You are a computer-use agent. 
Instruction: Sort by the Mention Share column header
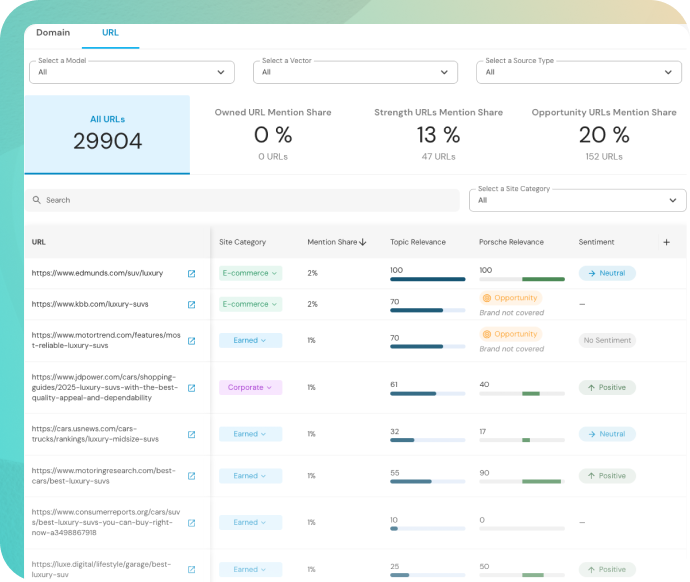click(x=332, y=242)
